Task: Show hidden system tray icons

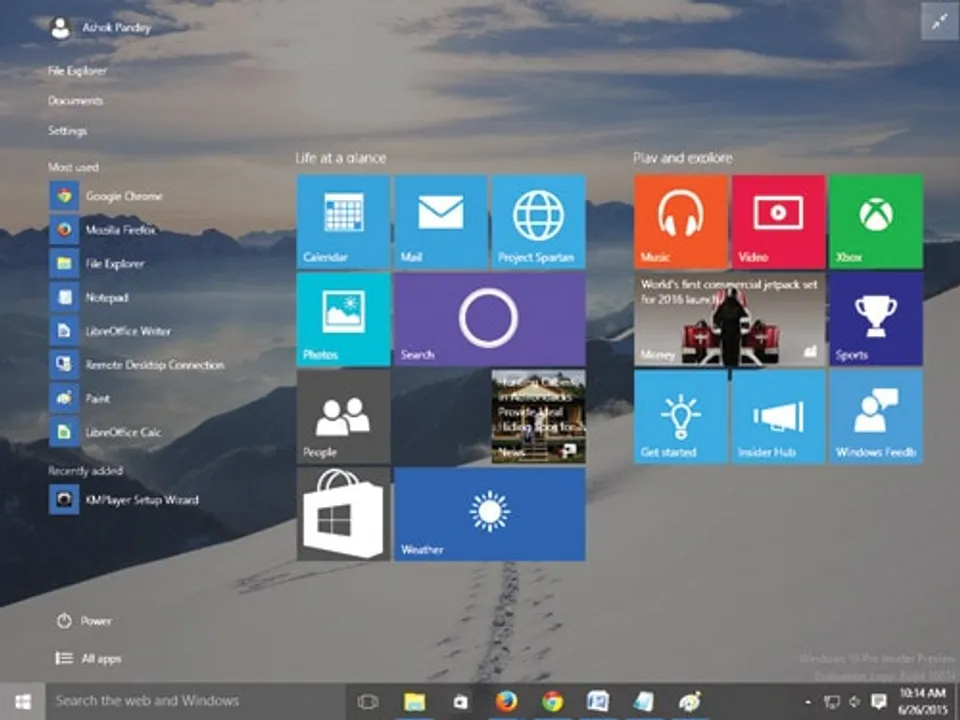Action: click(x=808, y=702)
